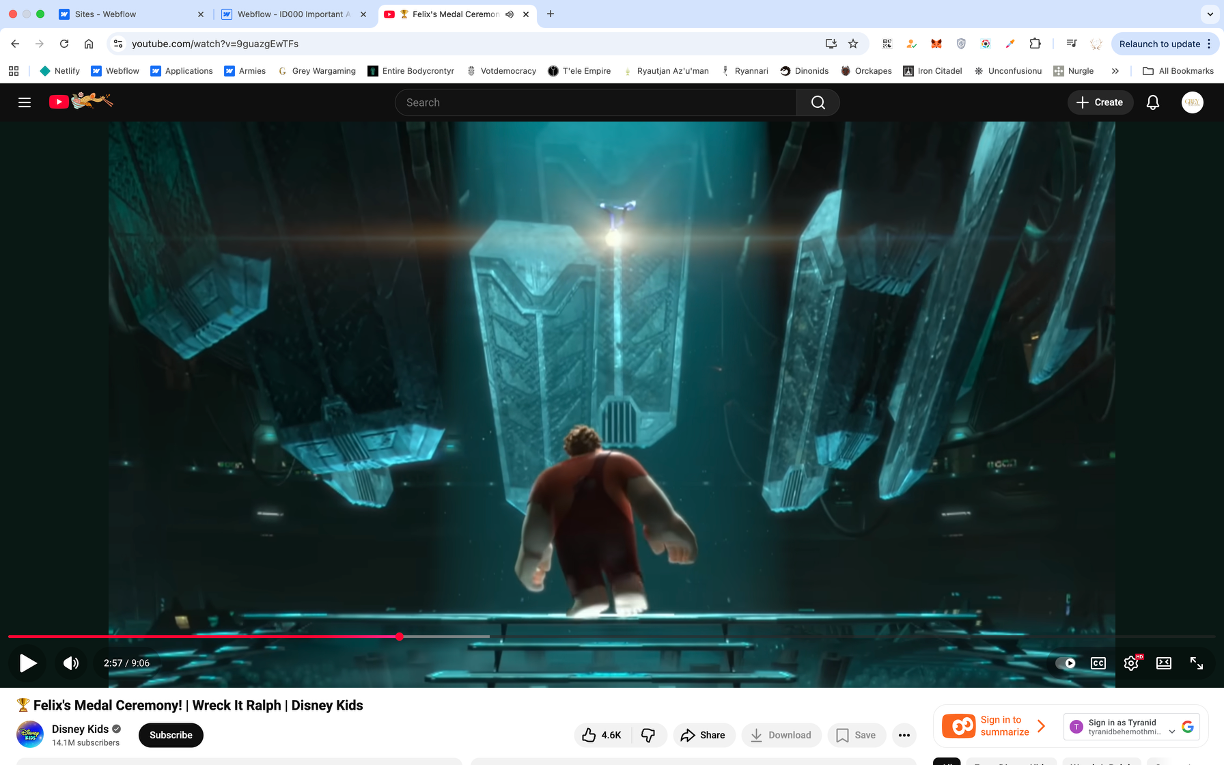Click Sign in to summarize
This screenshot has height=766, width=1224.
993,726
